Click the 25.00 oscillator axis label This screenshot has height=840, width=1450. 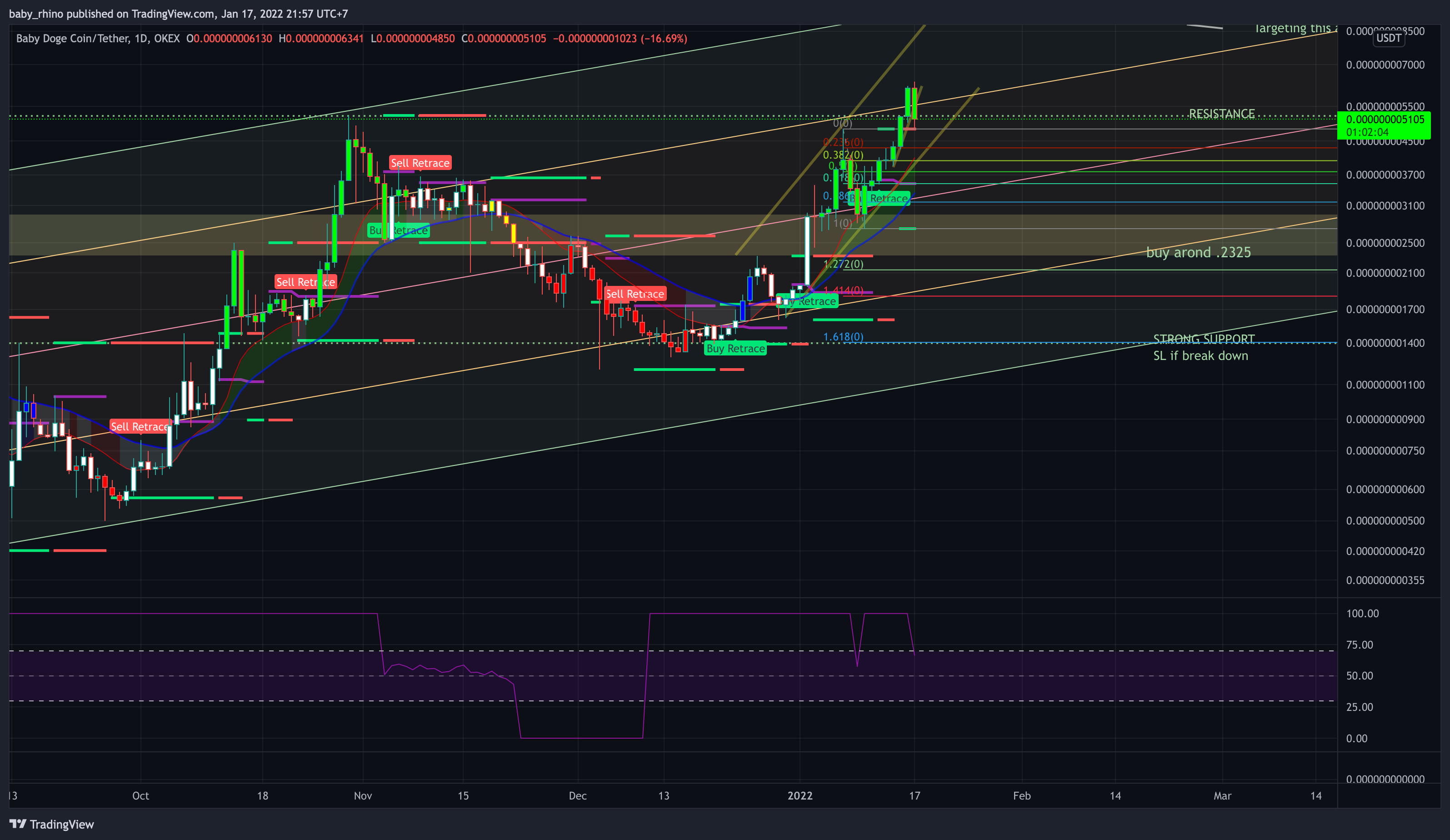click(1359, 706)
